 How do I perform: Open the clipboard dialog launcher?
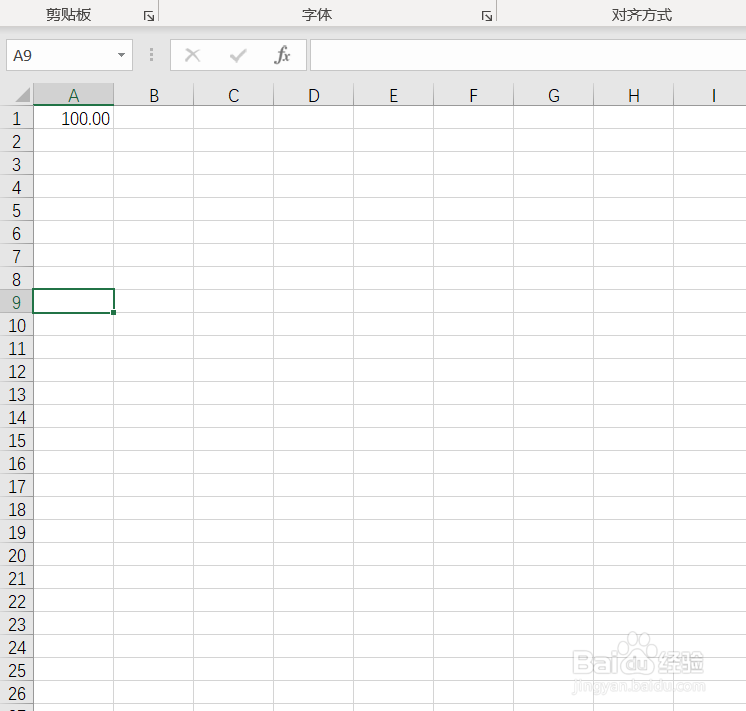point(149,16)
